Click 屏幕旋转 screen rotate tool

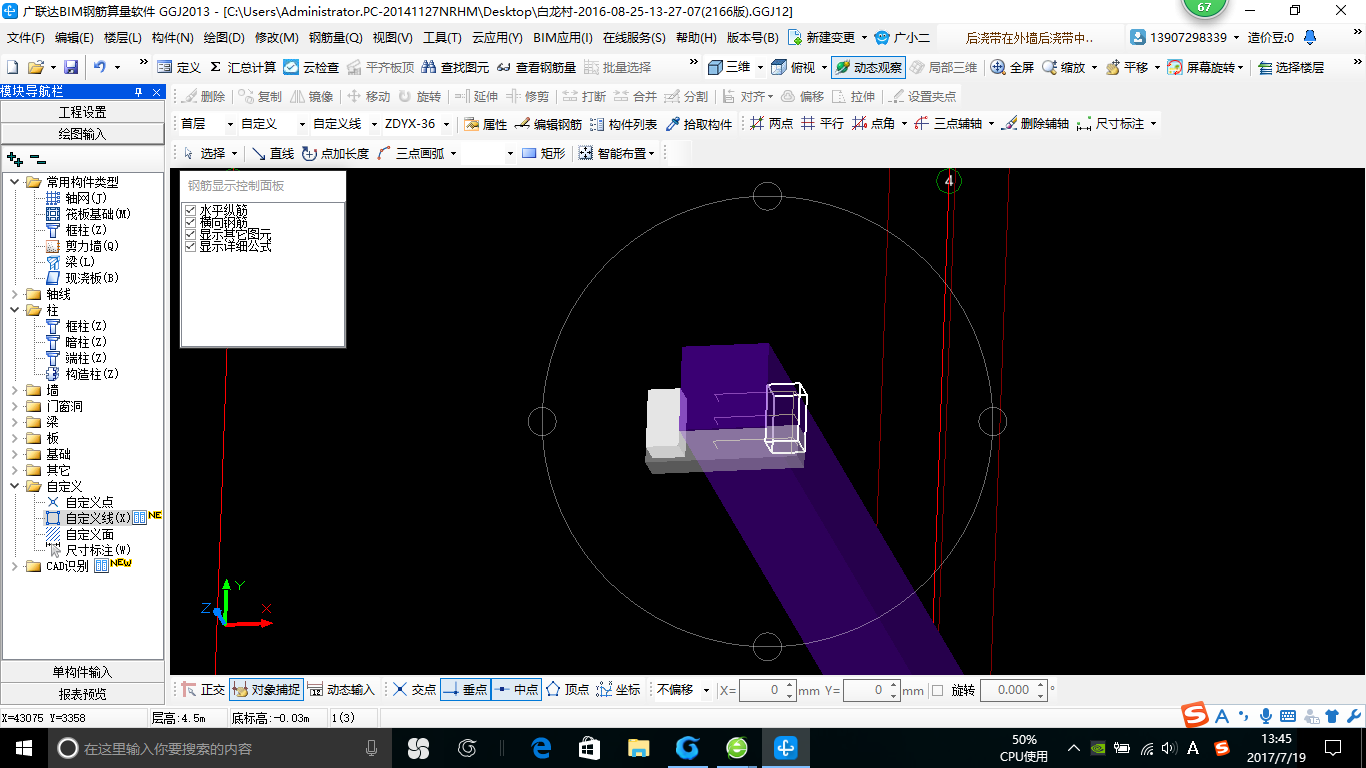click(x=1204, y=67)
